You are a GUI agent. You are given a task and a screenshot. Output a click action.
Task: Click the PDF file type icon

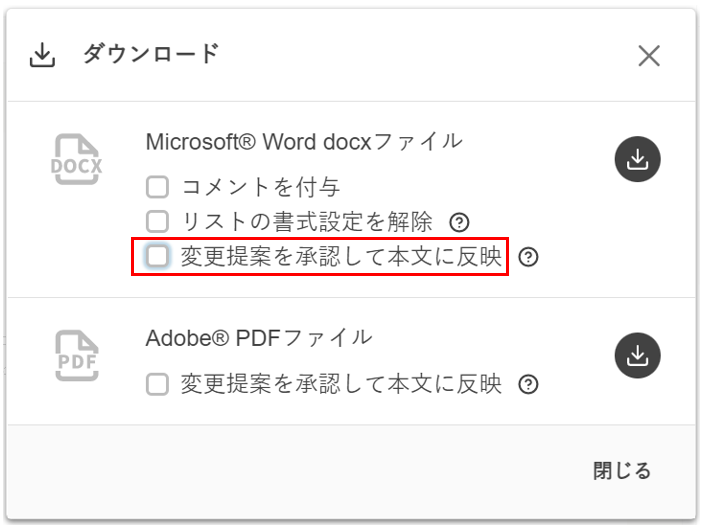pos(76,356)
